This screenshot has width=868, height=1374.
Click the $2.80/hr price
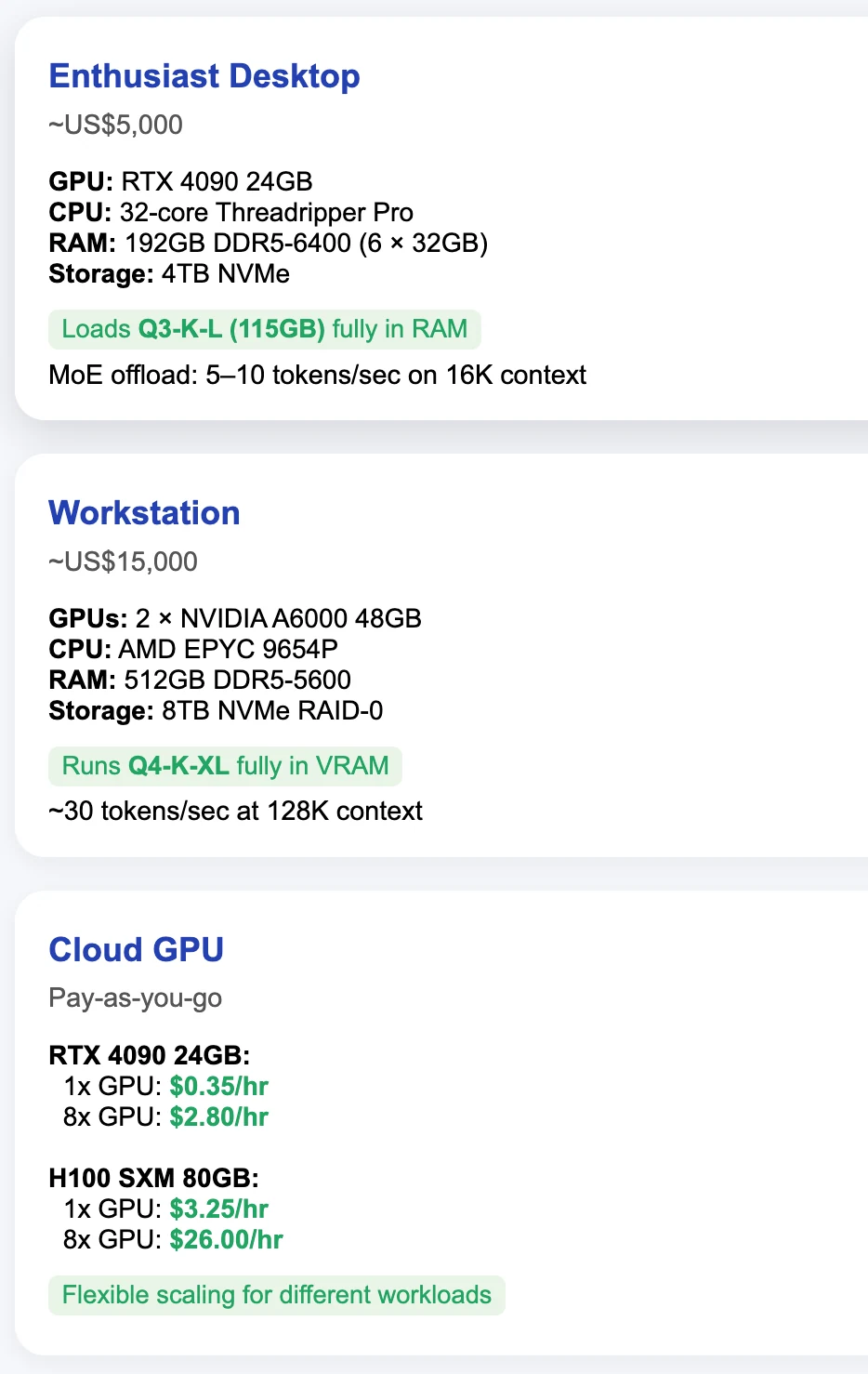(219, 1116)
